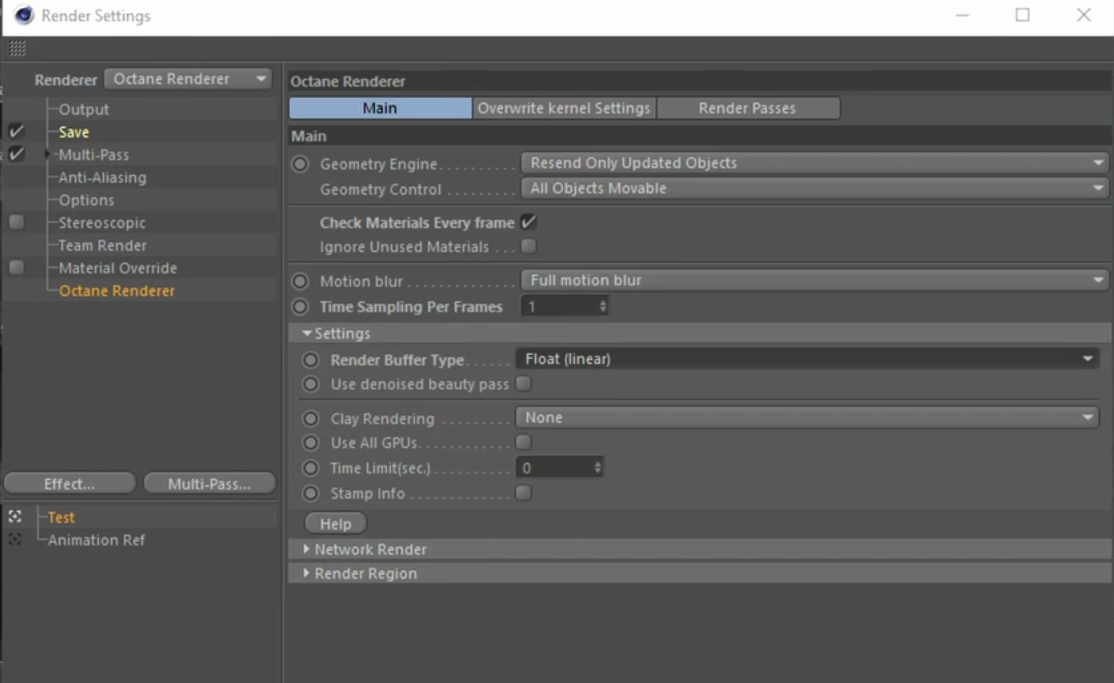
Task: Click the Motion blur keyframe dot
Action: (300, 281)
